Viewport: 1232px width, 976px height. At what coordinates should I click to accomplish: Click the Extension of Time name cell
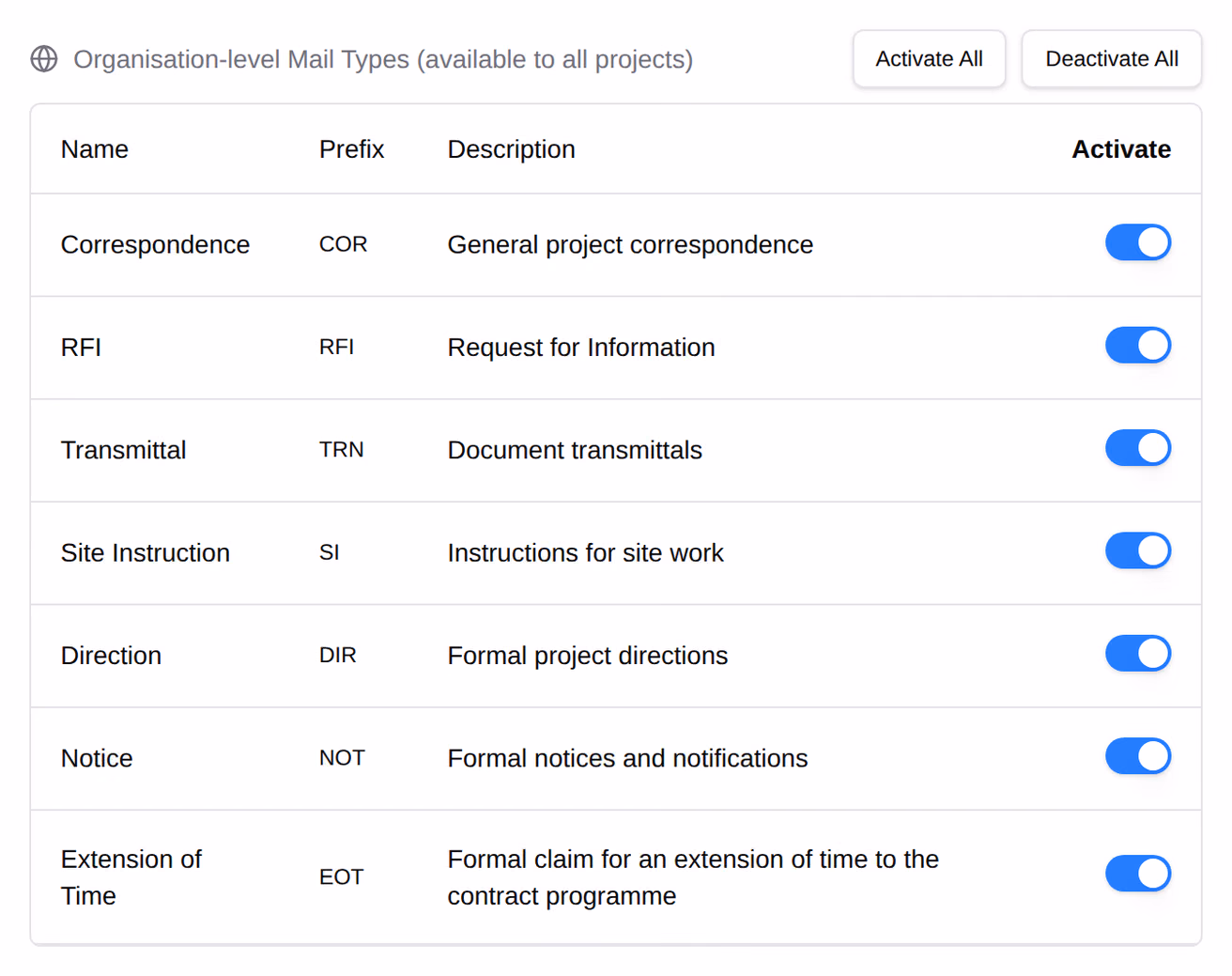point(131,877)
